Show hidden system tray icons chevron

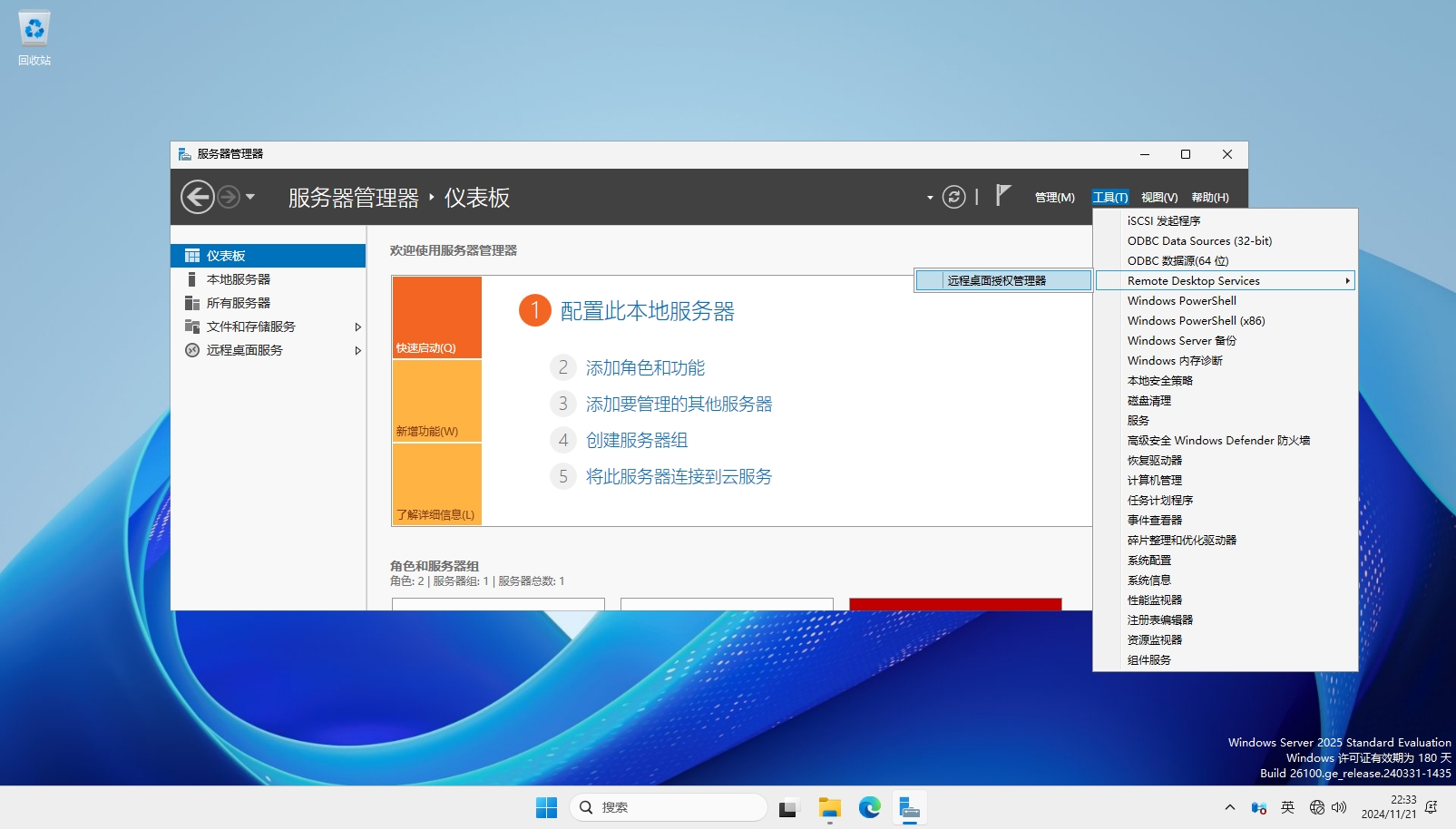point(1229,807)
